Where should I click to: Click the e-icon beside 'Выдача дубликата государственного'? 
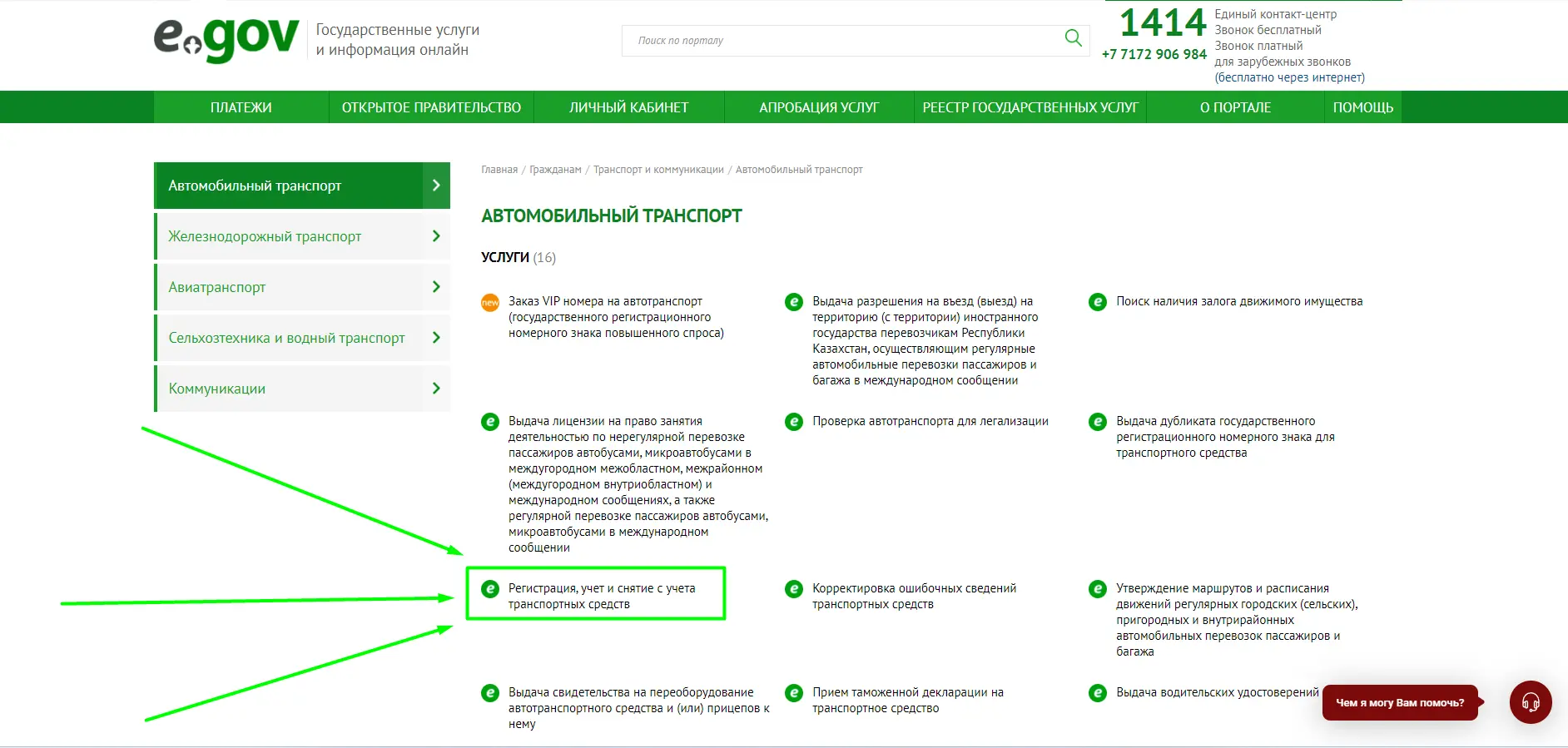click(x=1098, y=422)
